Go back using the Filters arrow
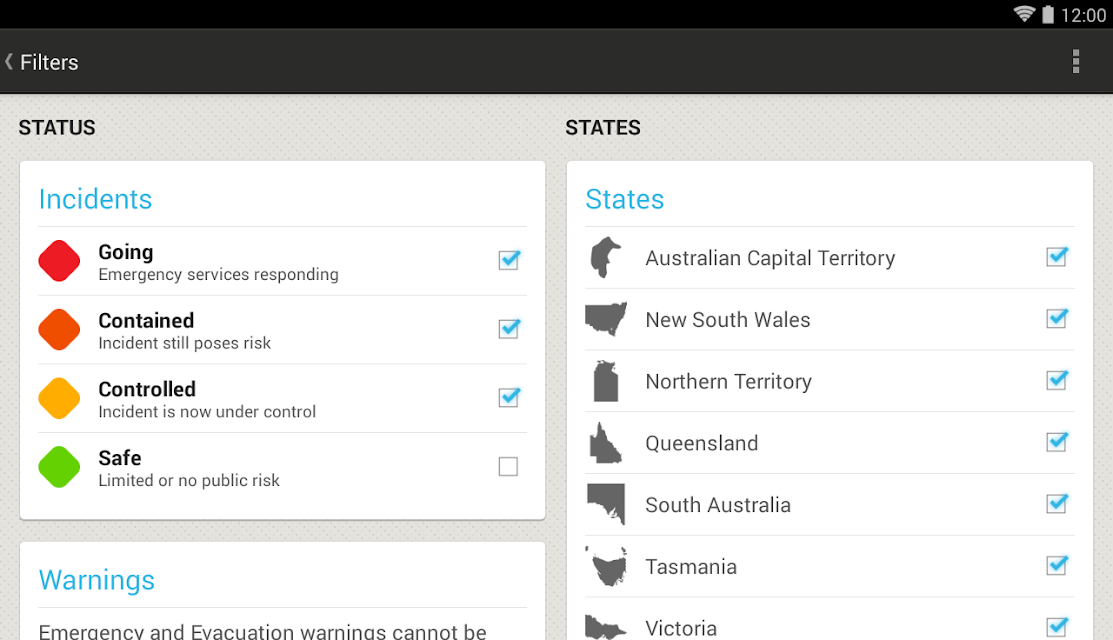The height and width of the screenshot is (640, 1113). point(9,61)
